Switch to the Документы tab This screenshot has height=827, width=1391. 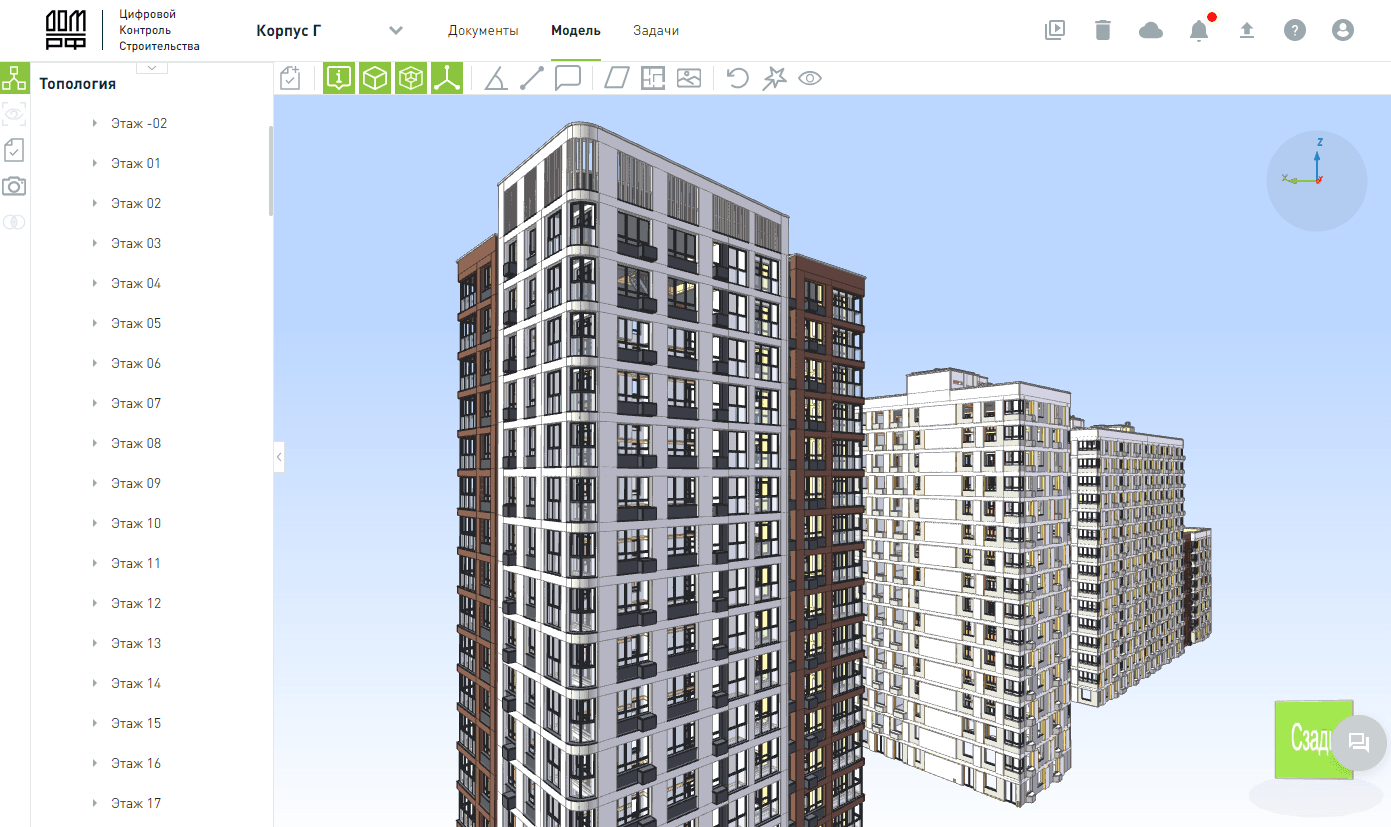tap(483, 30)
